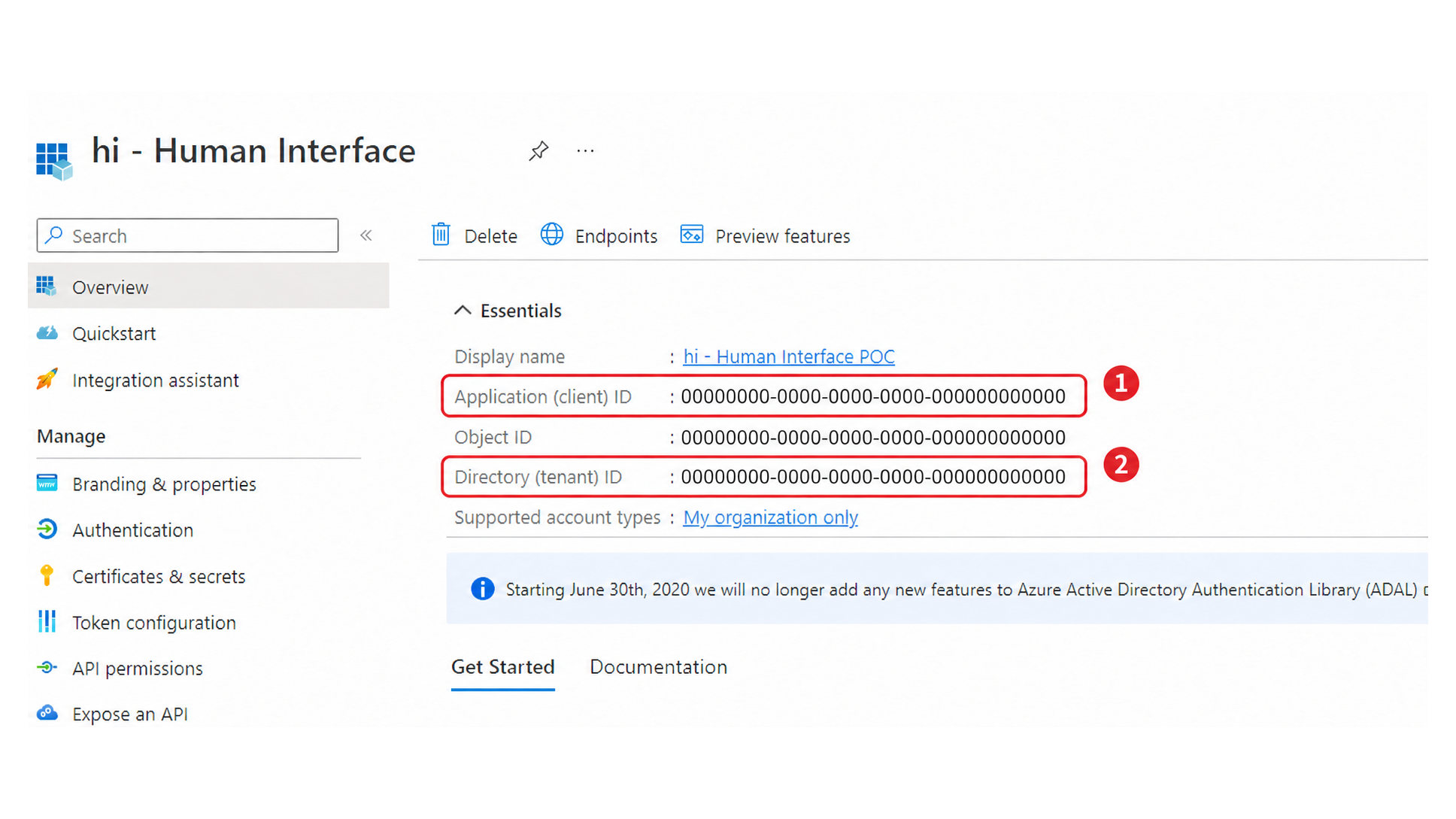
Task: Open the hi - Human Interface POC link
Action: 789,356
